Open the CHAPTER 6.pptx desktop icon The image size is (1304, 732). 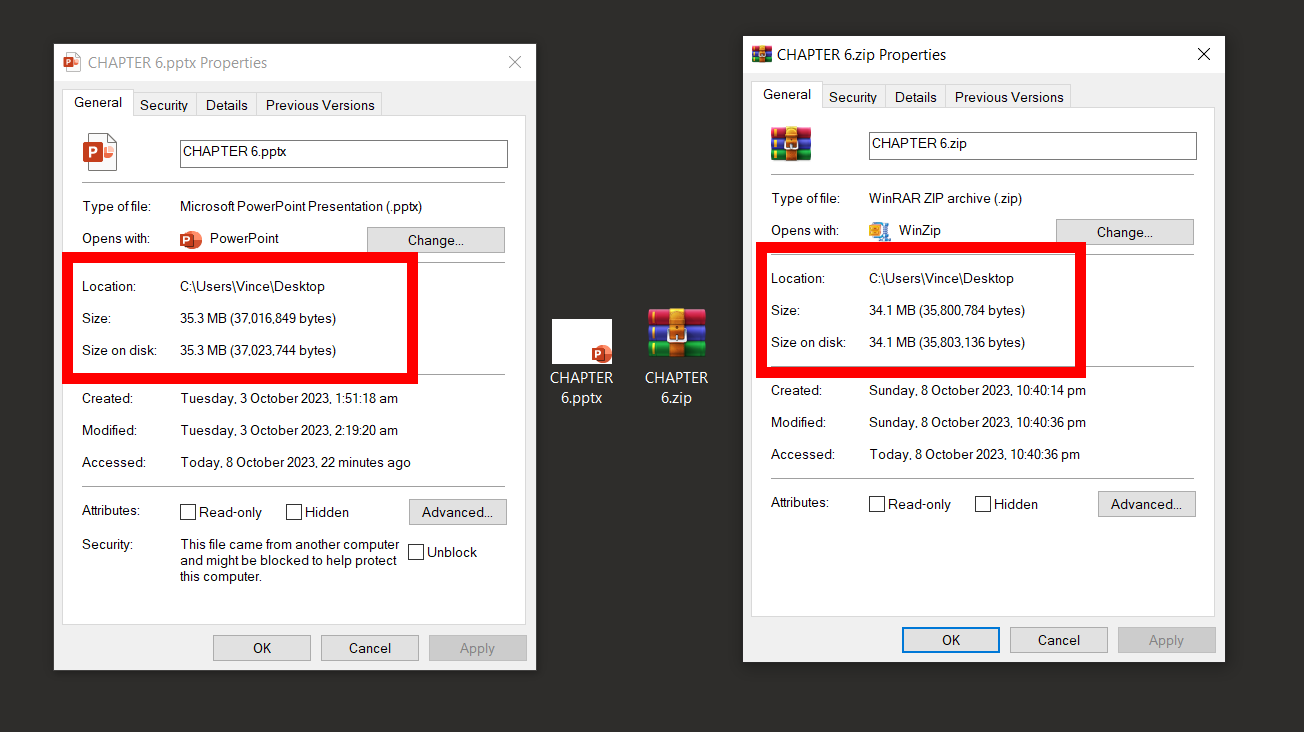[x=582, y=341]
